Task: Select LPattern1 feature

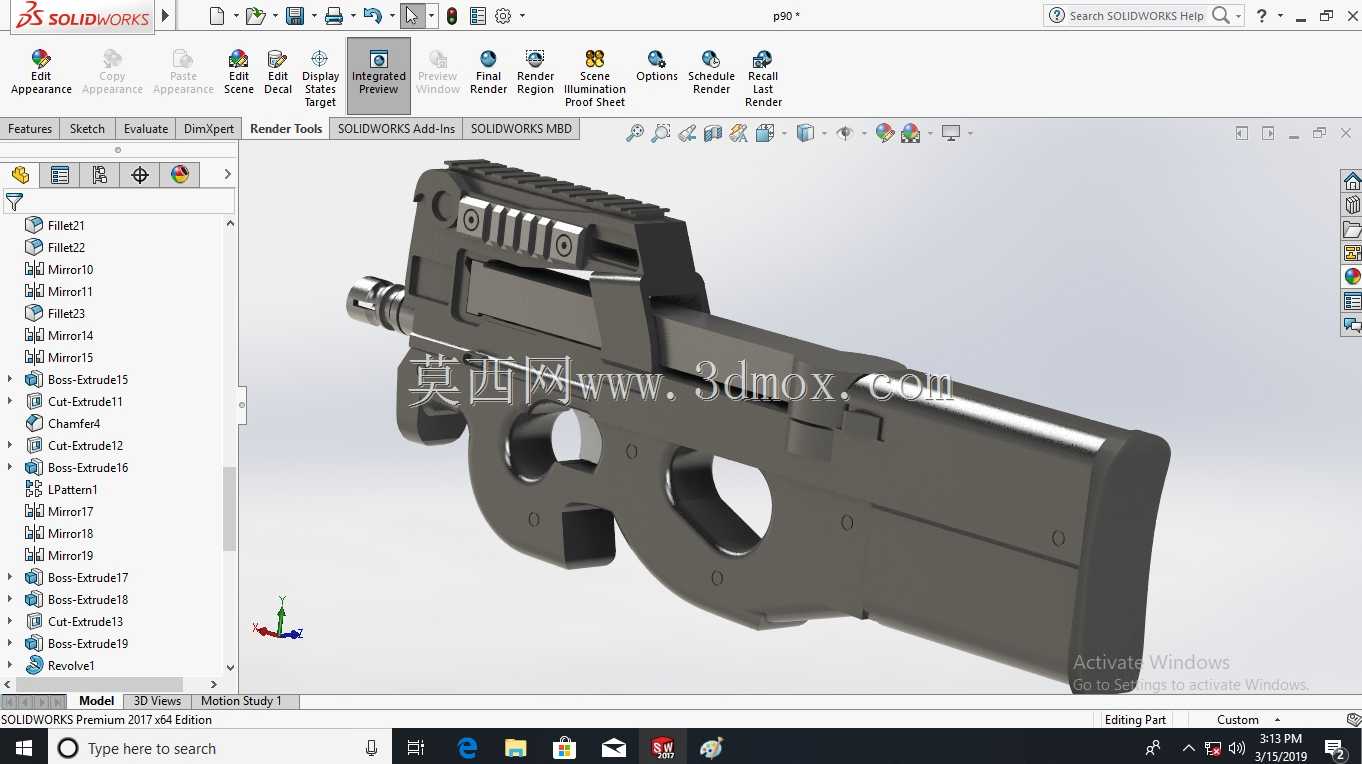Action: pos(72,489)
